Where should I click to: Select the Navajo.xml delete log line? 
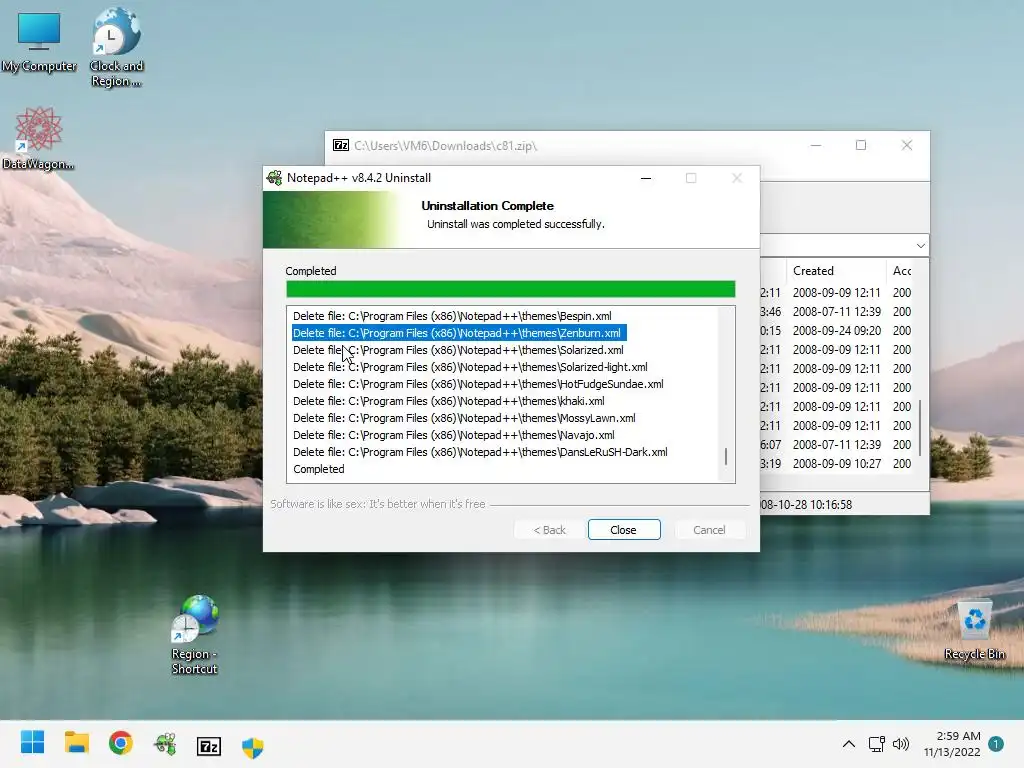(x=454, y=435)
